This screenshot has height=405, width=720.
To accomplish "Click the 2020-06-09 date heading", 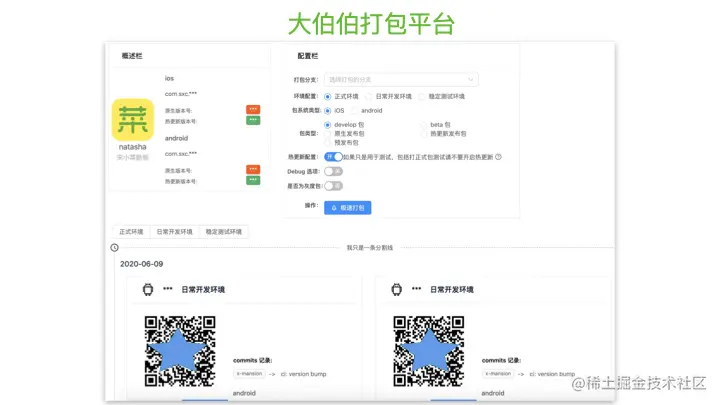I will point(141,264).
